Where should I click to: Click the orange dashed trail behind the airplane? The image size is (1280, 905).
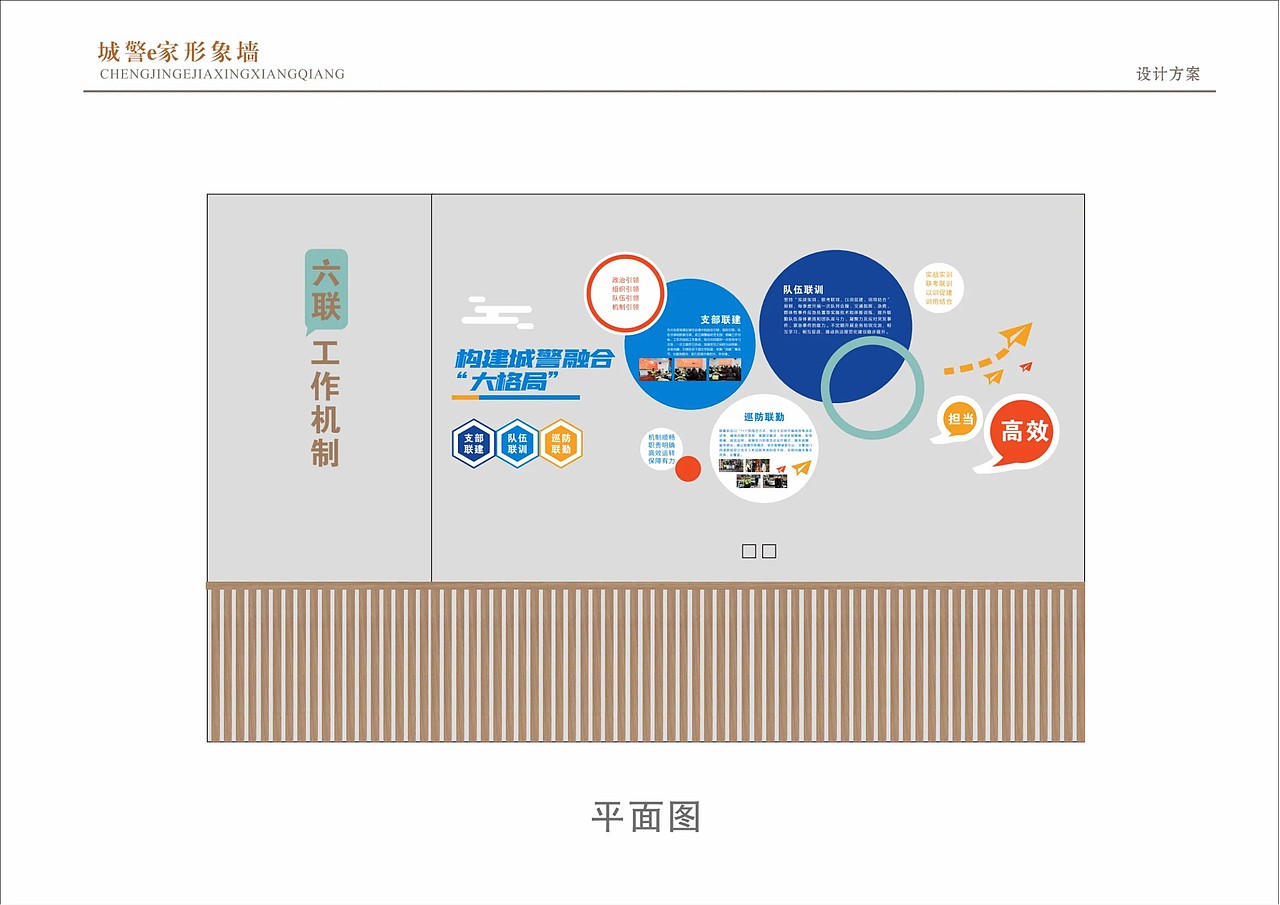(x=978, y=362)
